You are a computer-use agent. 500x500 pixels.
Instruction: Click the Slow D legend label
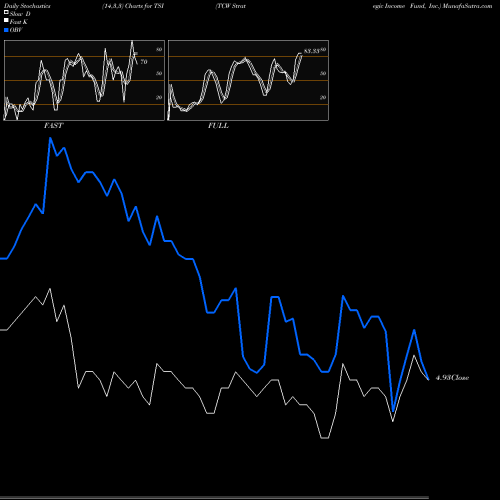pyautogui.click(x=20, y=14)
